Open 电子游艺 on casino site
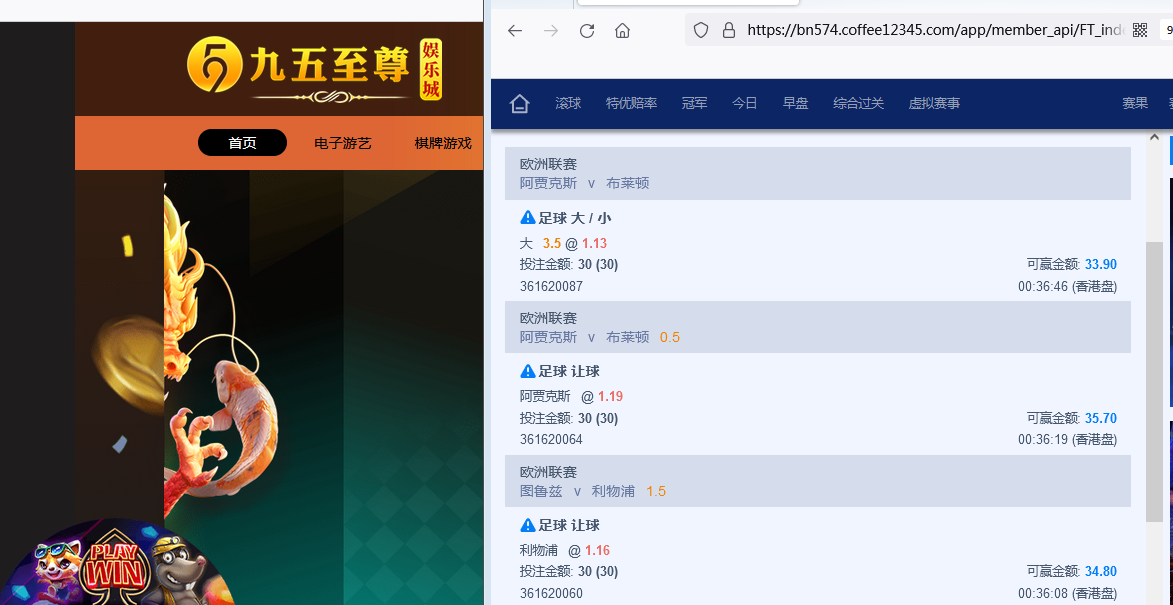 pos(343,144)
